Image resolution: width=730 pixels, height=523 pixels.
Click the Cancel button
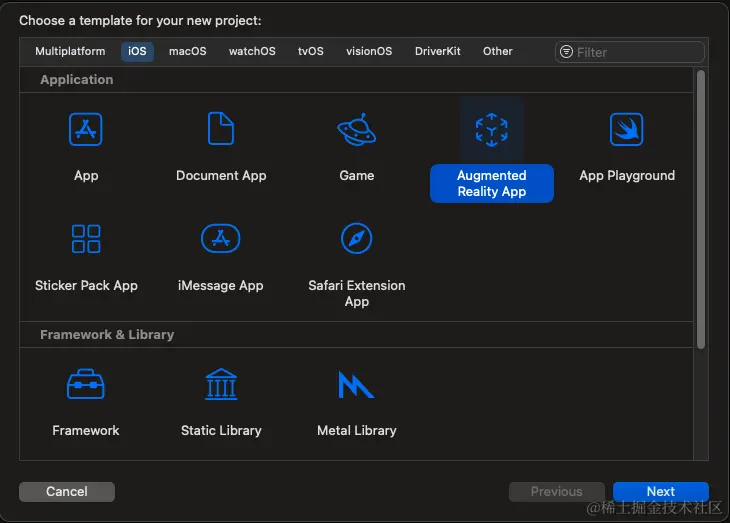coord(67,492)
